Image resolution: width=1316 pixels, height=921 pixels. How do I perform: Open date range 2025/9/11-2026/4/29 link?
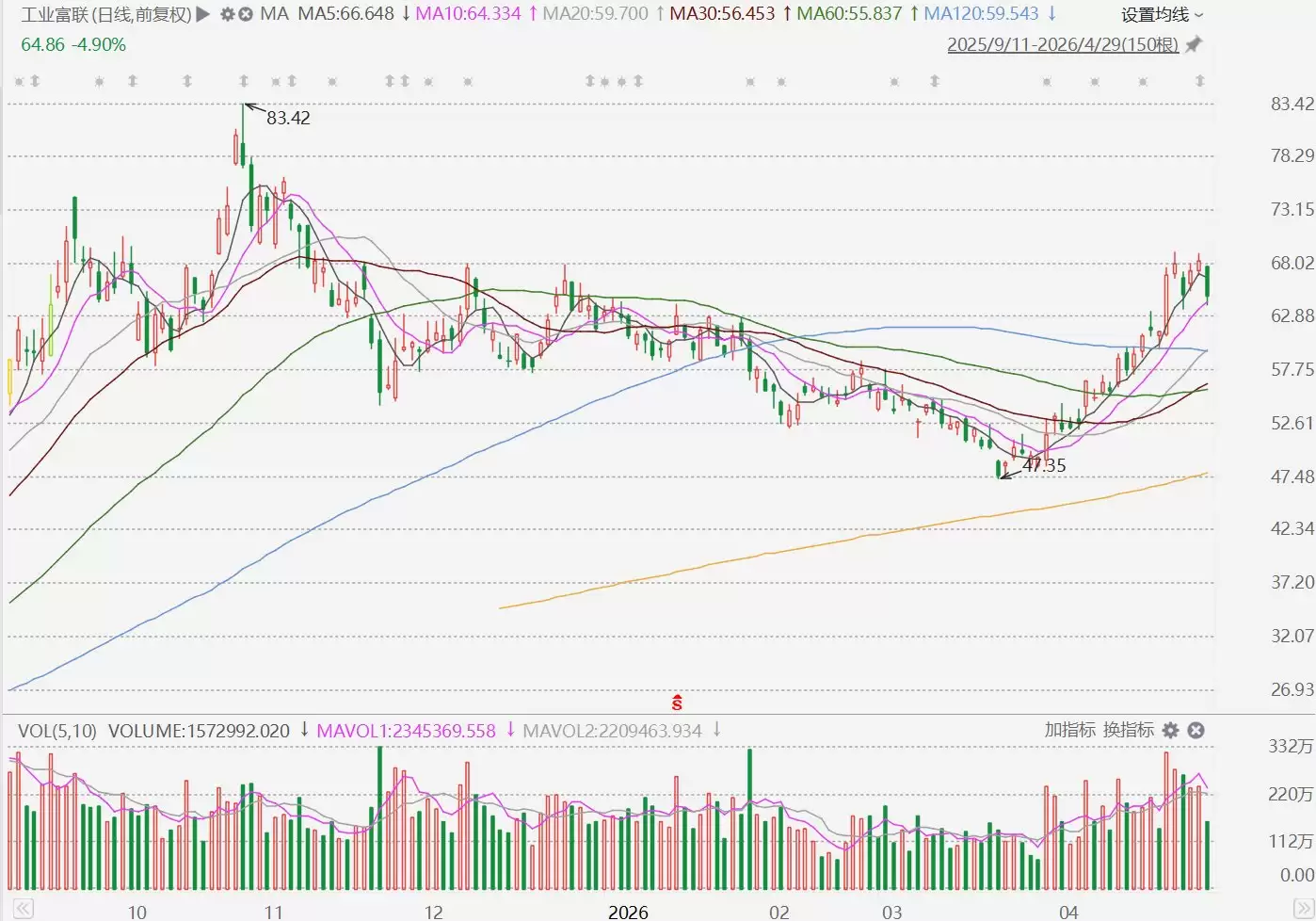[1062, 44]
